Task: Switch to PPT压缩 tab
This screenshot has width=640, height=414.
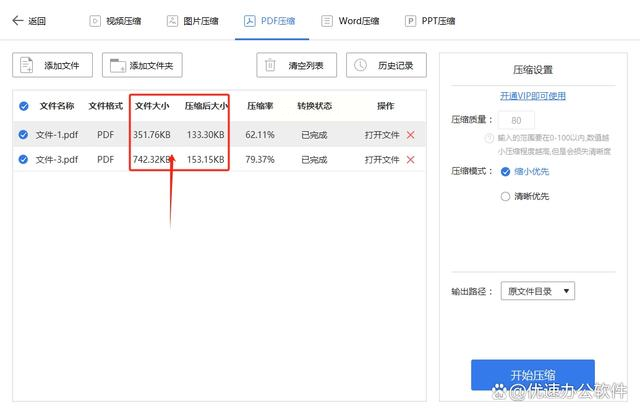Action: pos(430,21)
